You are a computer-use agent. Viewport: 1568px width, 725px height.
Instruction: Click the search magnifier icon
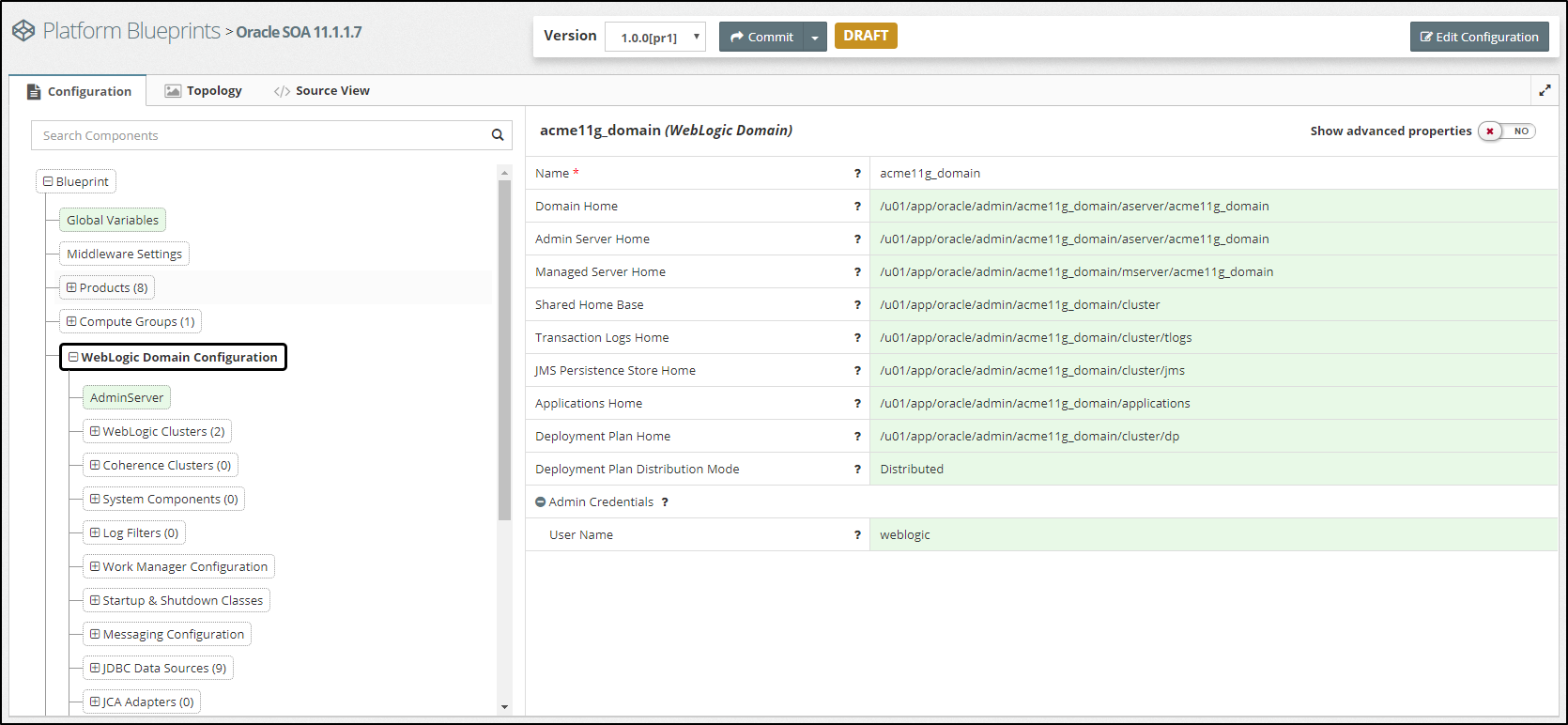(498, 135)
